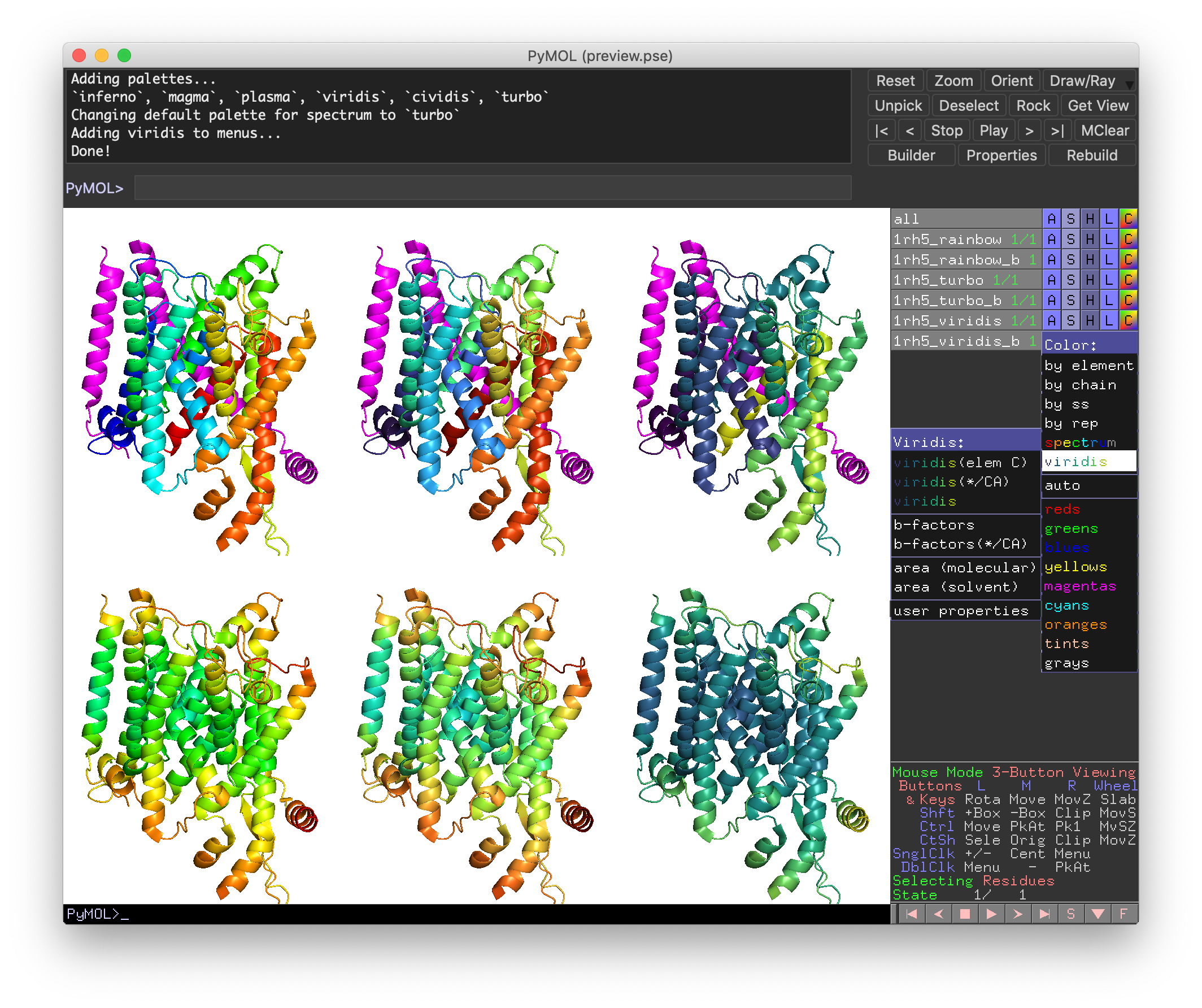This screenshot has width=1202, height=1008.
Task: Click the step-forward arrow icon in bottom bar
Action: click(x=1018, y=914)
